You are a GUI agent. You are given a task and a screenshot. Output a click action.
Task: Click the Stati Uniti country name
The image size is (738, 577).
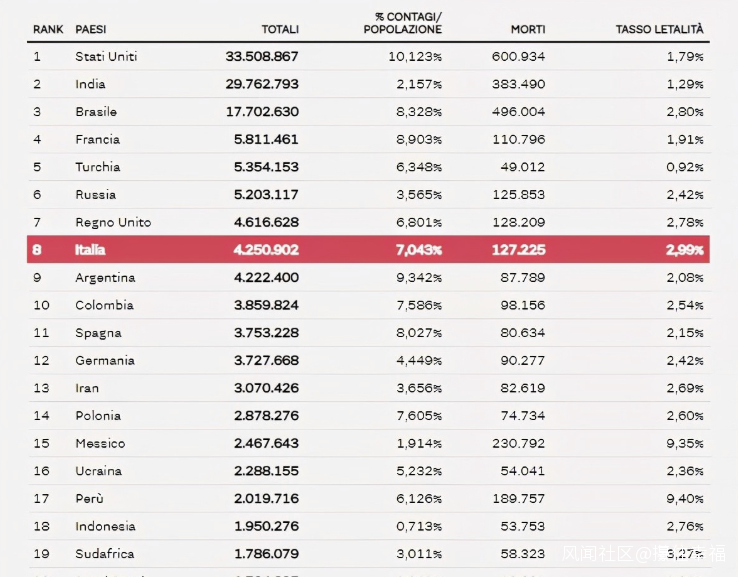coord(106,57)
